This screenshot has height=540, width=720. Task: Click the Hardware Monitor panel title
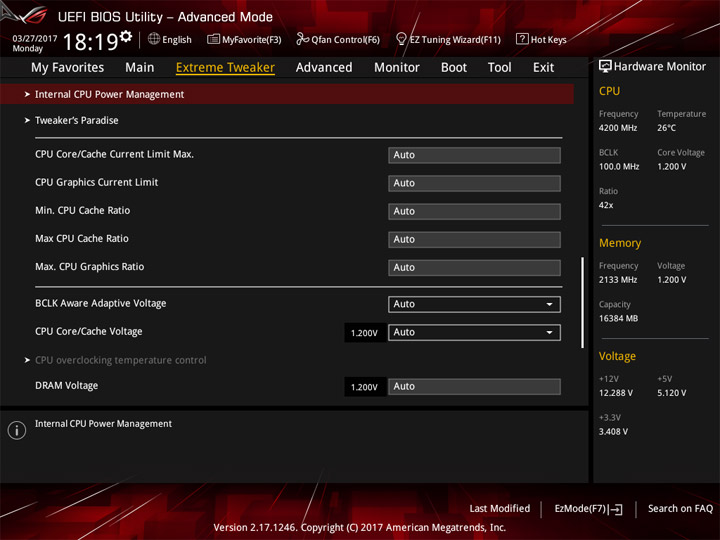[660, 67]
